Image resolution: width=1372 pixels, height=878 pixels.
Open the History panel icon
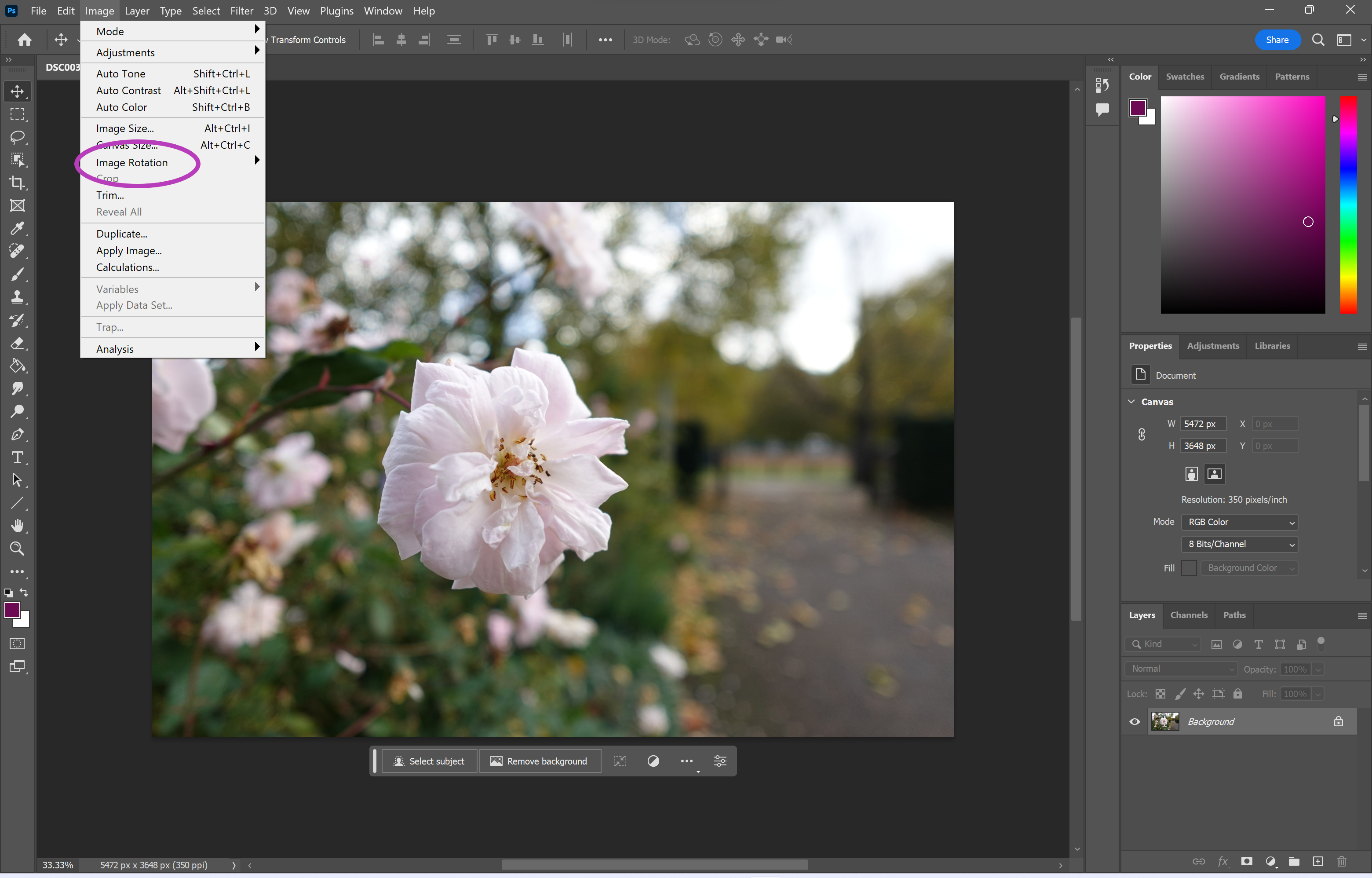pos(1102,85)
